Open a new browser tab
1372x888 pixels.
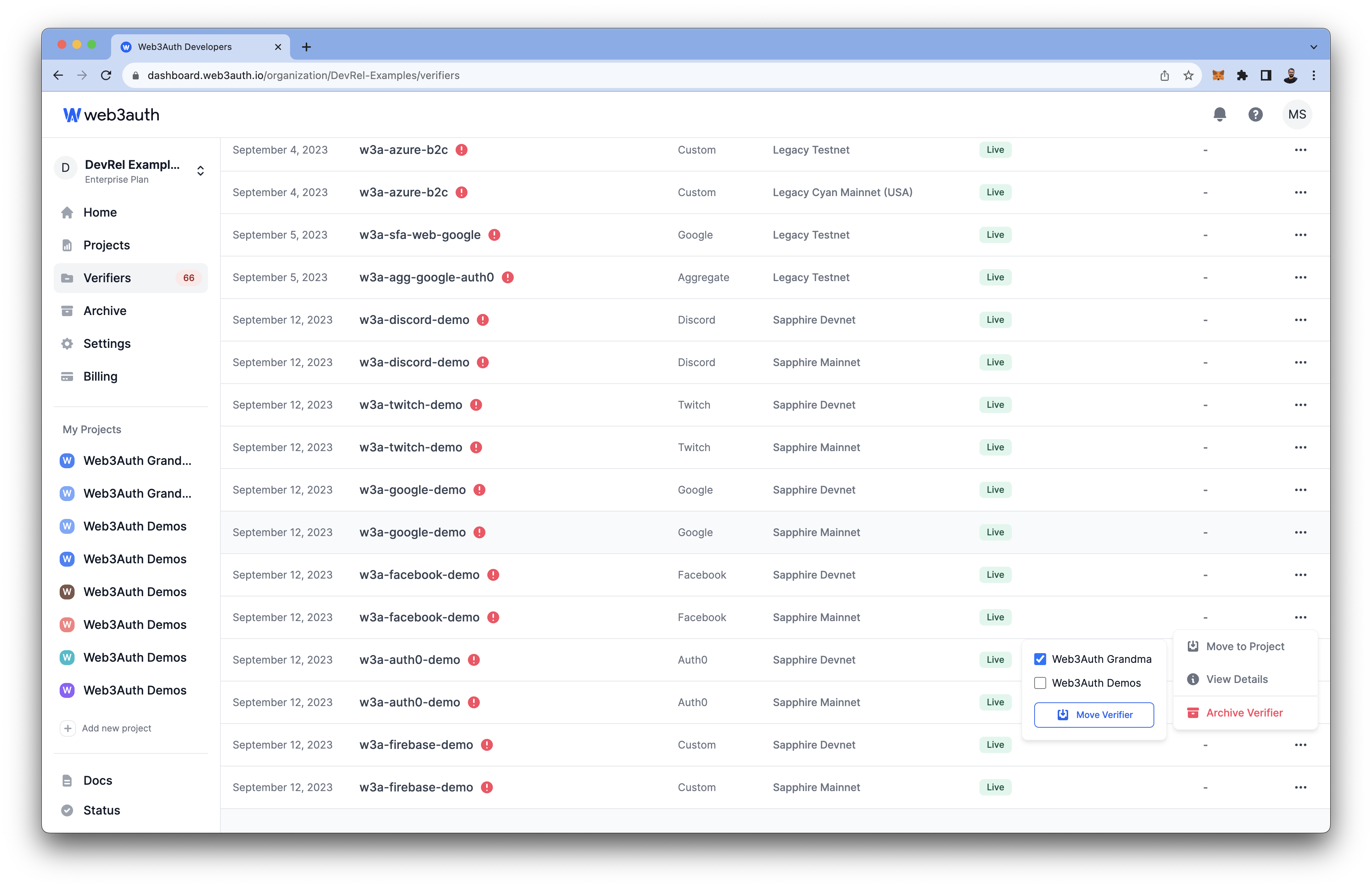306,47
